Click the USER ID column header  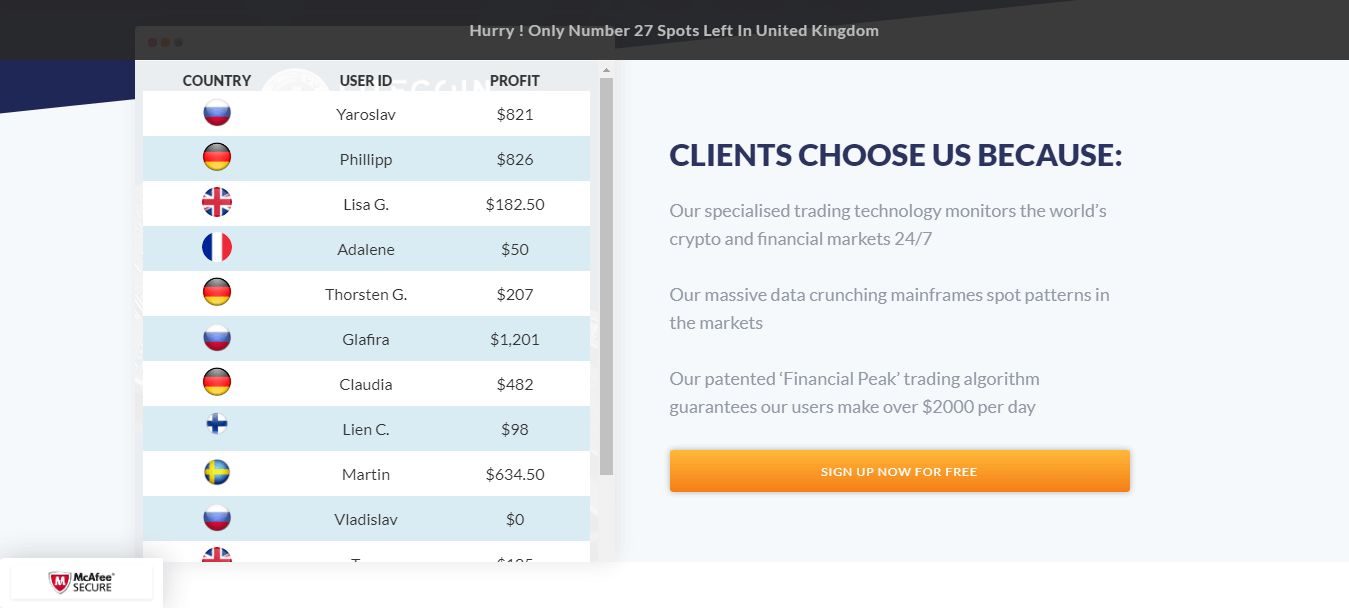pos(366,81)
